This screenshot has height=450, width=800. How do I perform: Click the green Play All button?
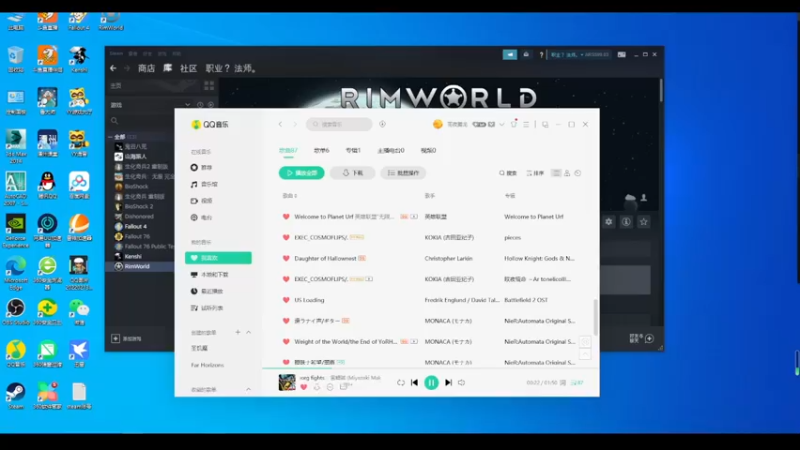[302, 173]
